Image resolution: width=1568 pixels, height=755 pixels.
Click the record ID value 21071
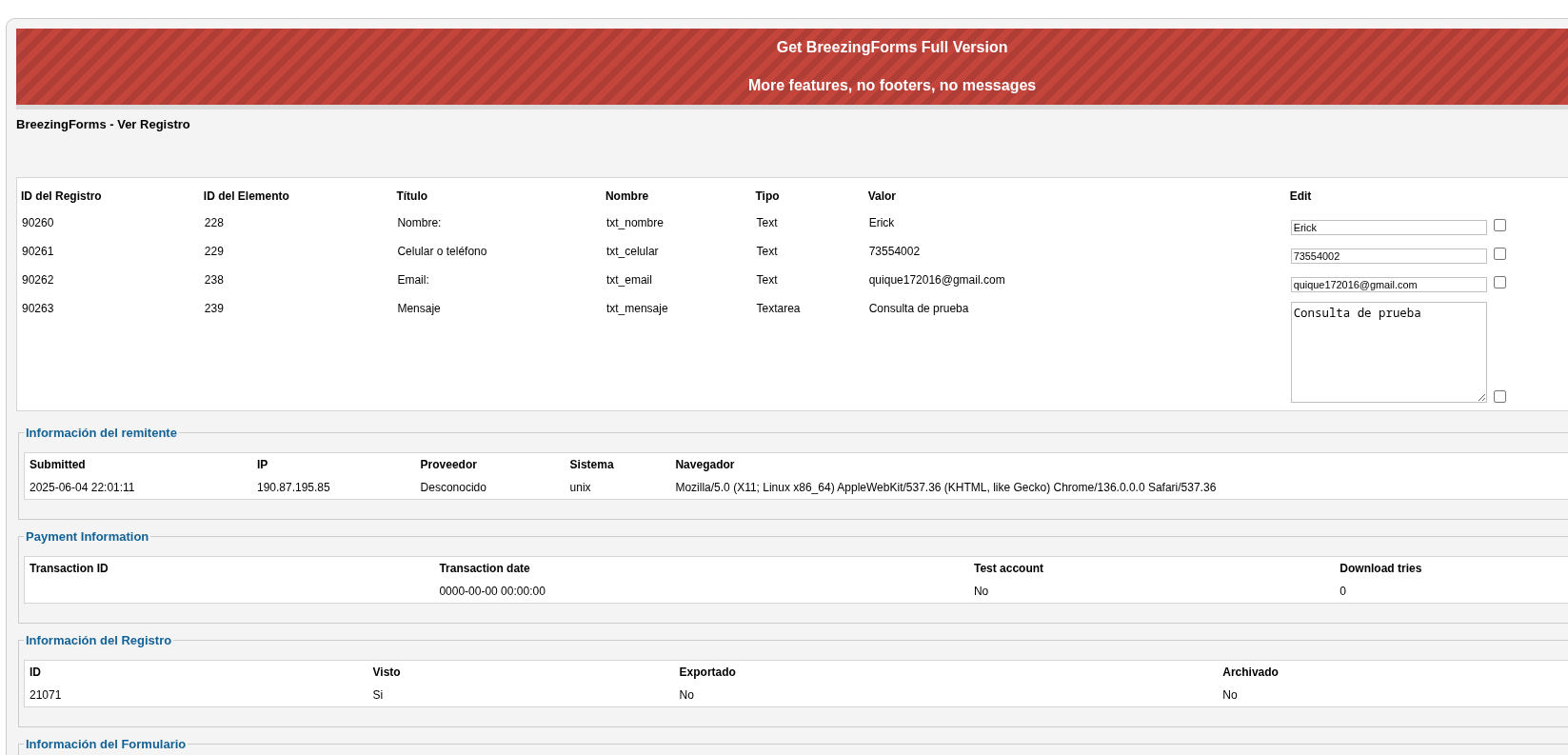[x=45, y=695]
